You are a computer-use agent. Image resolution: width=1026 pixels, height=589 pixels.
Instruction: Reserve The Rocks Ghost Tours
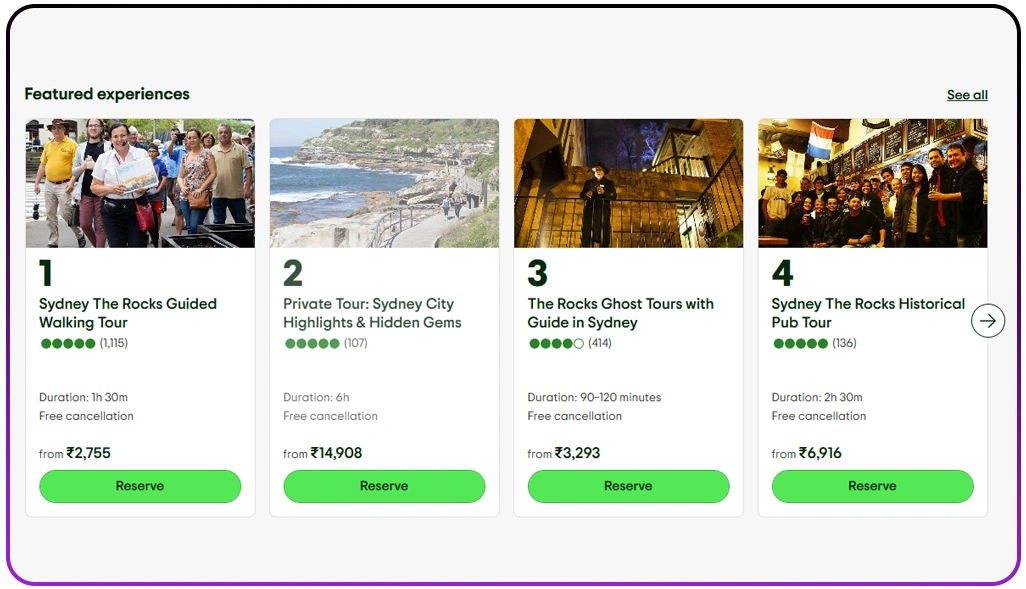628,486
